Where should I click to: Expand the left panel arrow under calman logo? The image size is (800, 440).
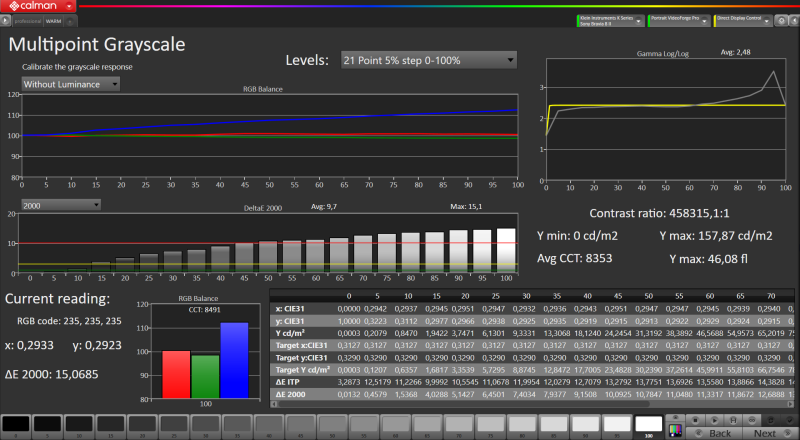click(5, 21)
